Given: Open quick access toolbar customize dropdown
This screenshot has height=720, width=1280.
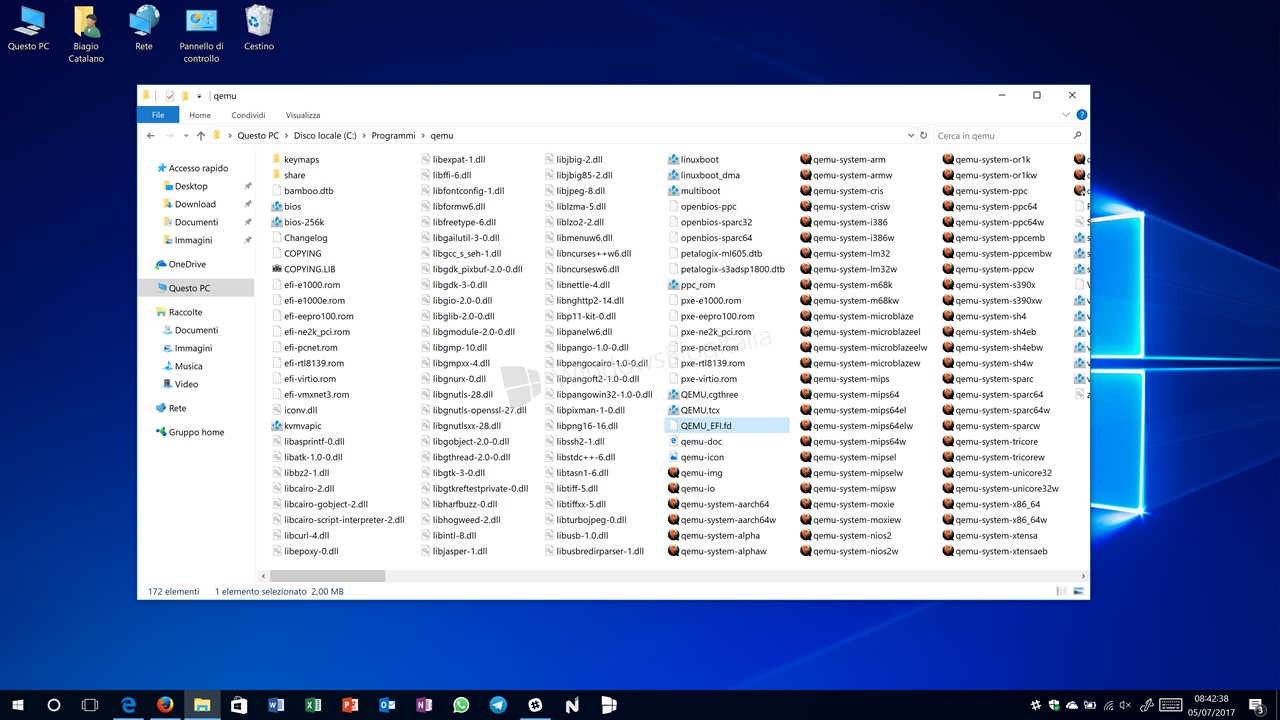Looking at the screenshot, I should 199,96.
